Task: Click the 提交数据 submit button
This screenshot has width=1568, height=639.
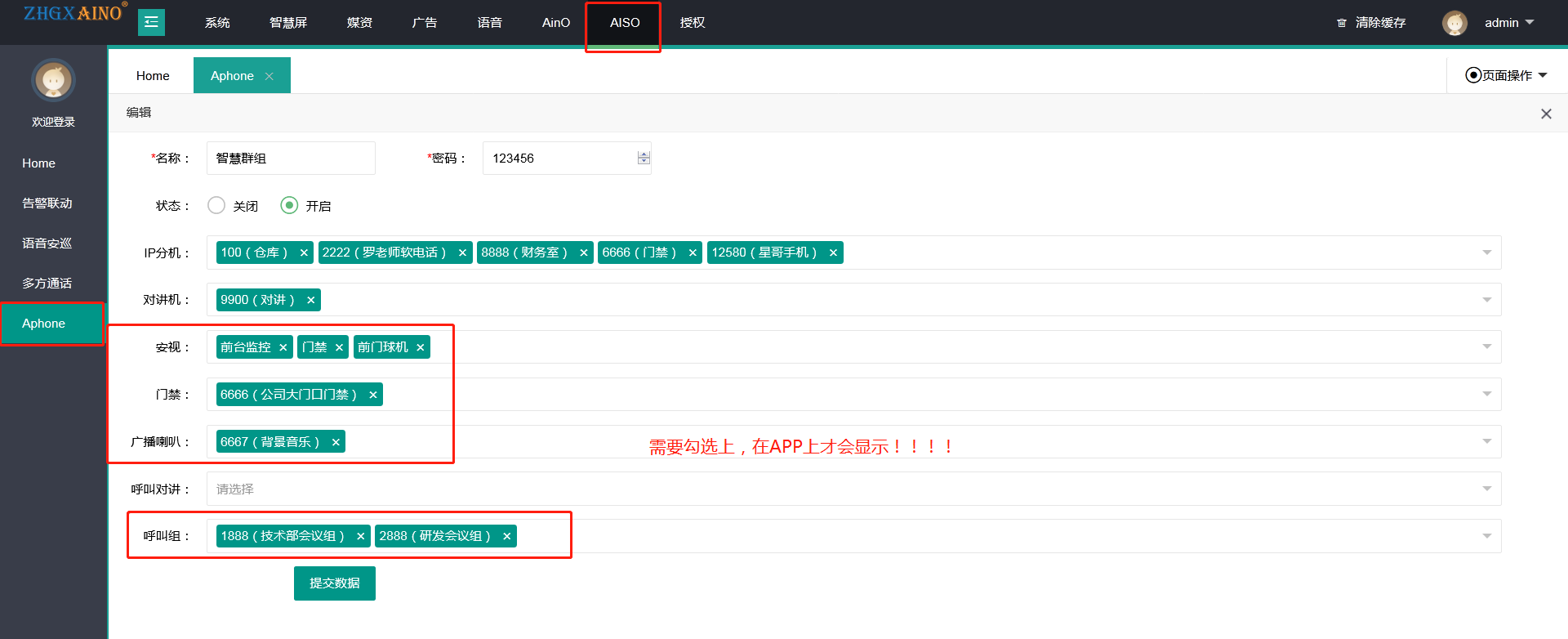Action: (334, 583)
